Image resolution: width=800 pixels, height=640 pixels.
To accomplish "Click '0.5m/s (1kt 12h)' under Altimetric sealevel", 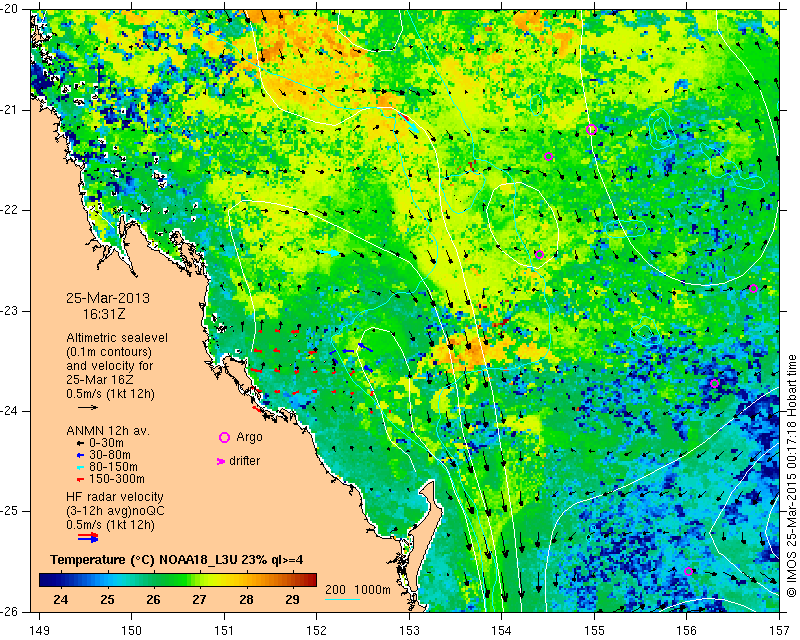I will (110, 394).
